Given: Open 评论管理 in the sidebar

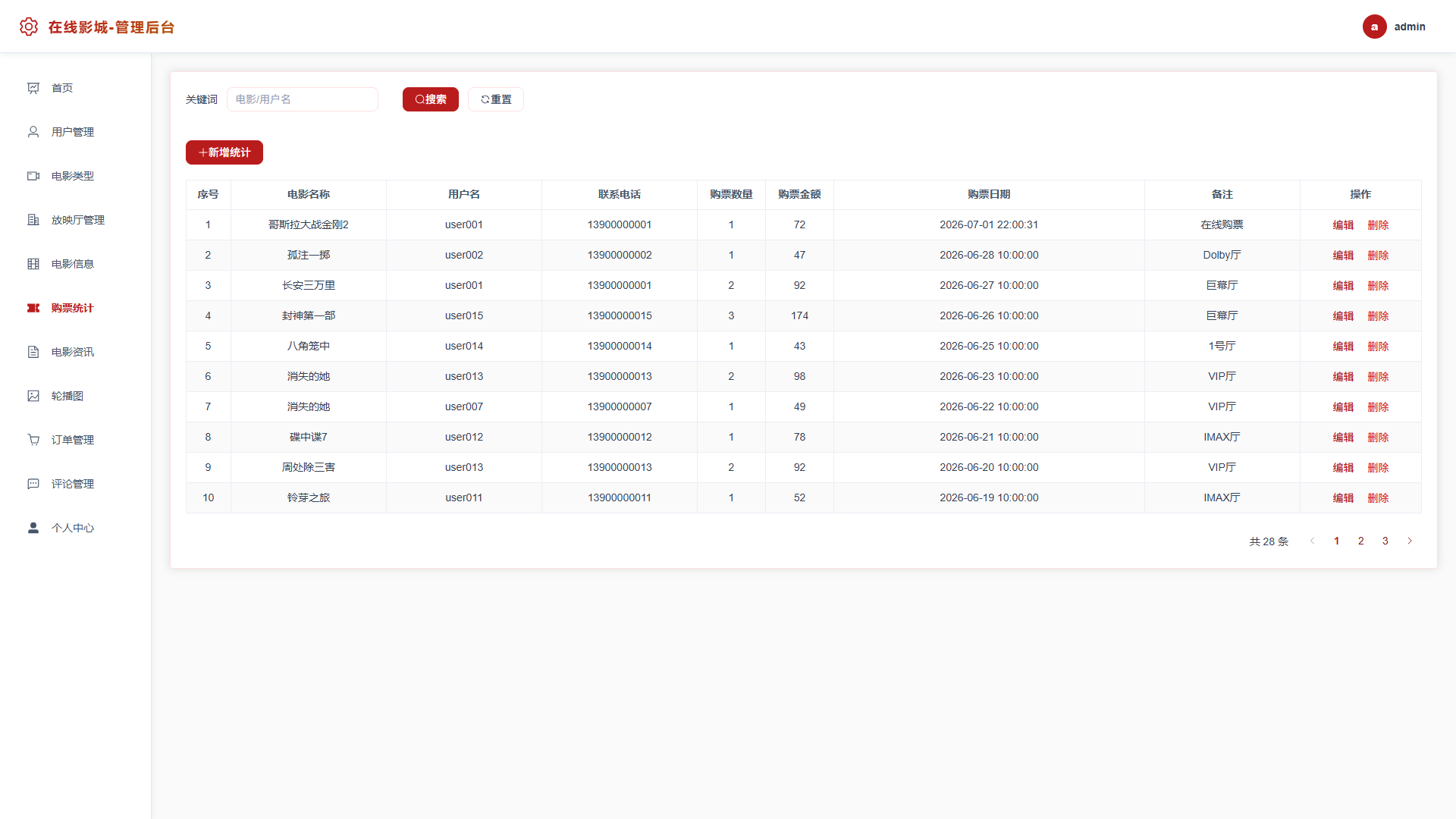Looking at the screenshot, I should [x=76, y=484].
